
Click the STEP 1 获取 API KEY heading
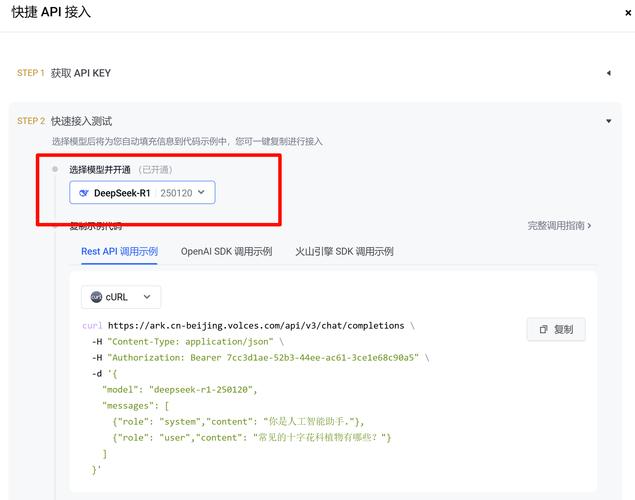click(x=64, y=73)
